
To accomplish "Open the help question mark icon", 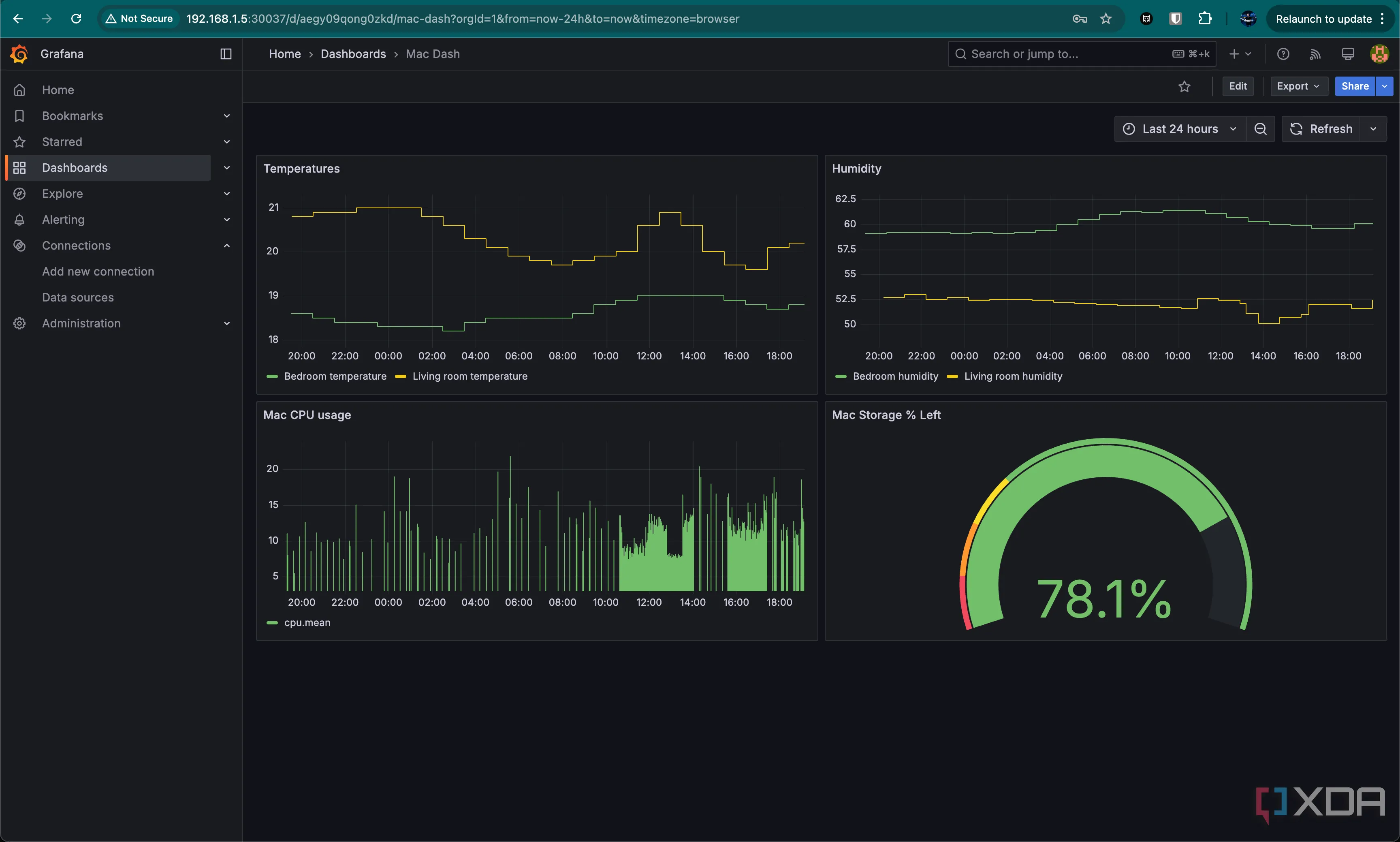I will click(x=1283, y=54).
